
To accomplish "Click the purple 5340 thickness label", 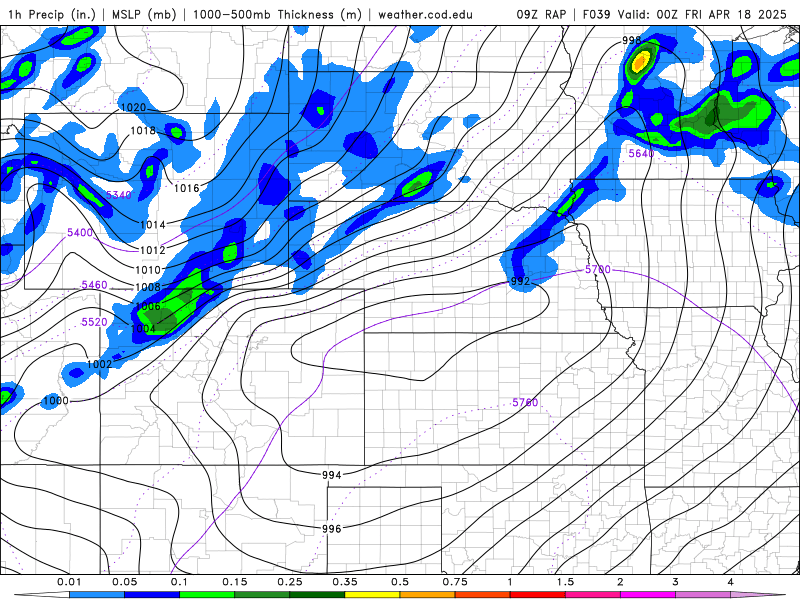I will point(119,195).
